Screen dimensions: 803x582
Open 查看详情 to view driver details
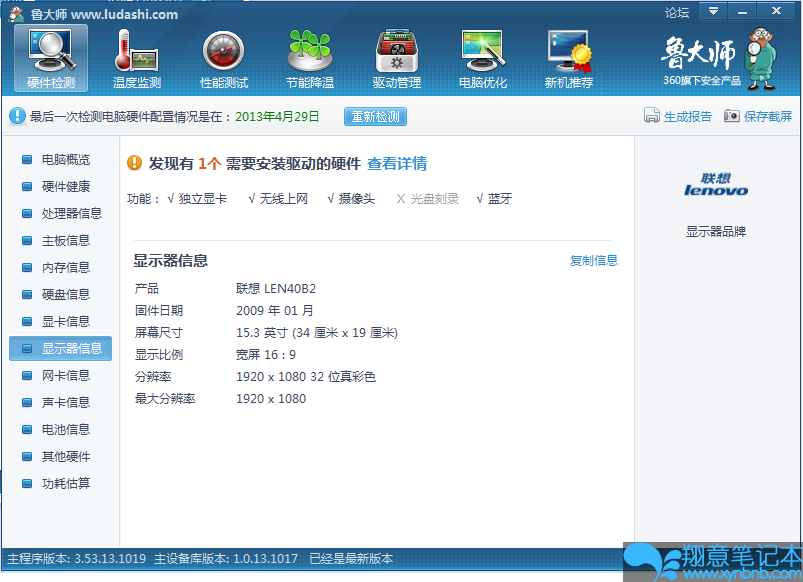coord(397,163)
